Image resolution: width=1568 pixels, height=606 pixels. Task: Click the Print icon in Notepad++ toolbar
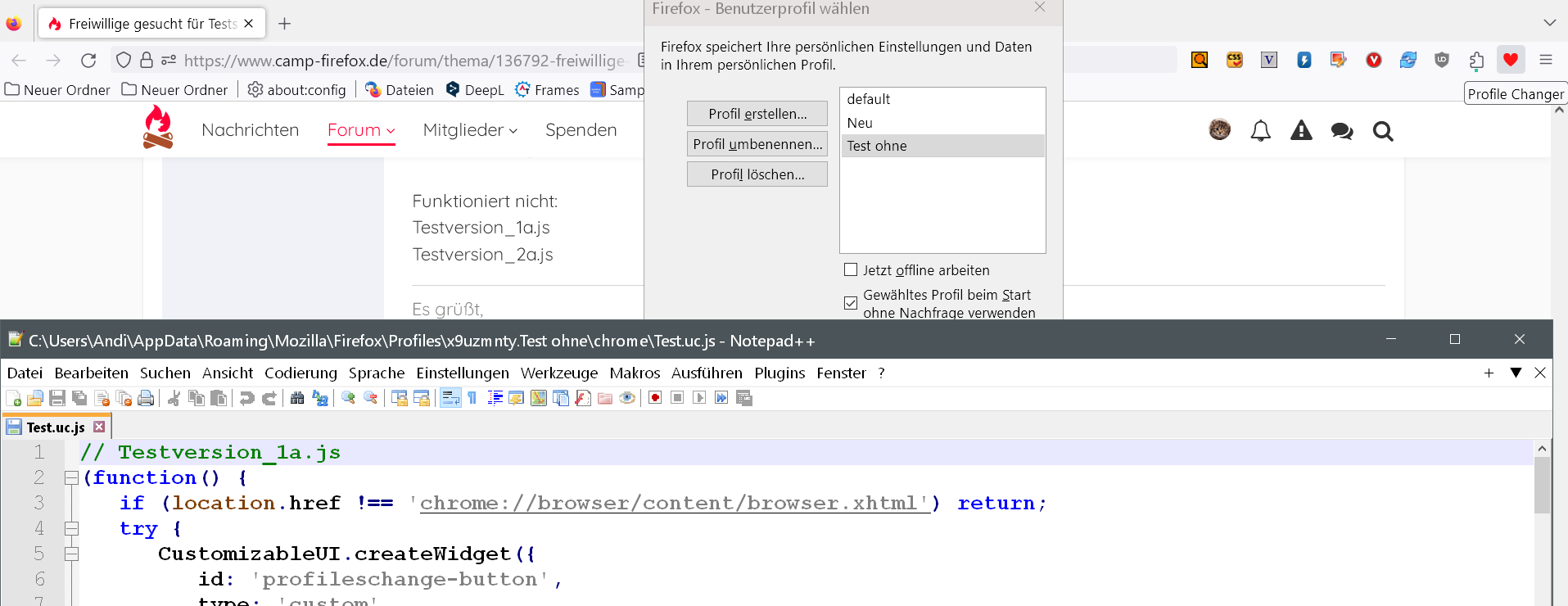(x=146, y=398)
